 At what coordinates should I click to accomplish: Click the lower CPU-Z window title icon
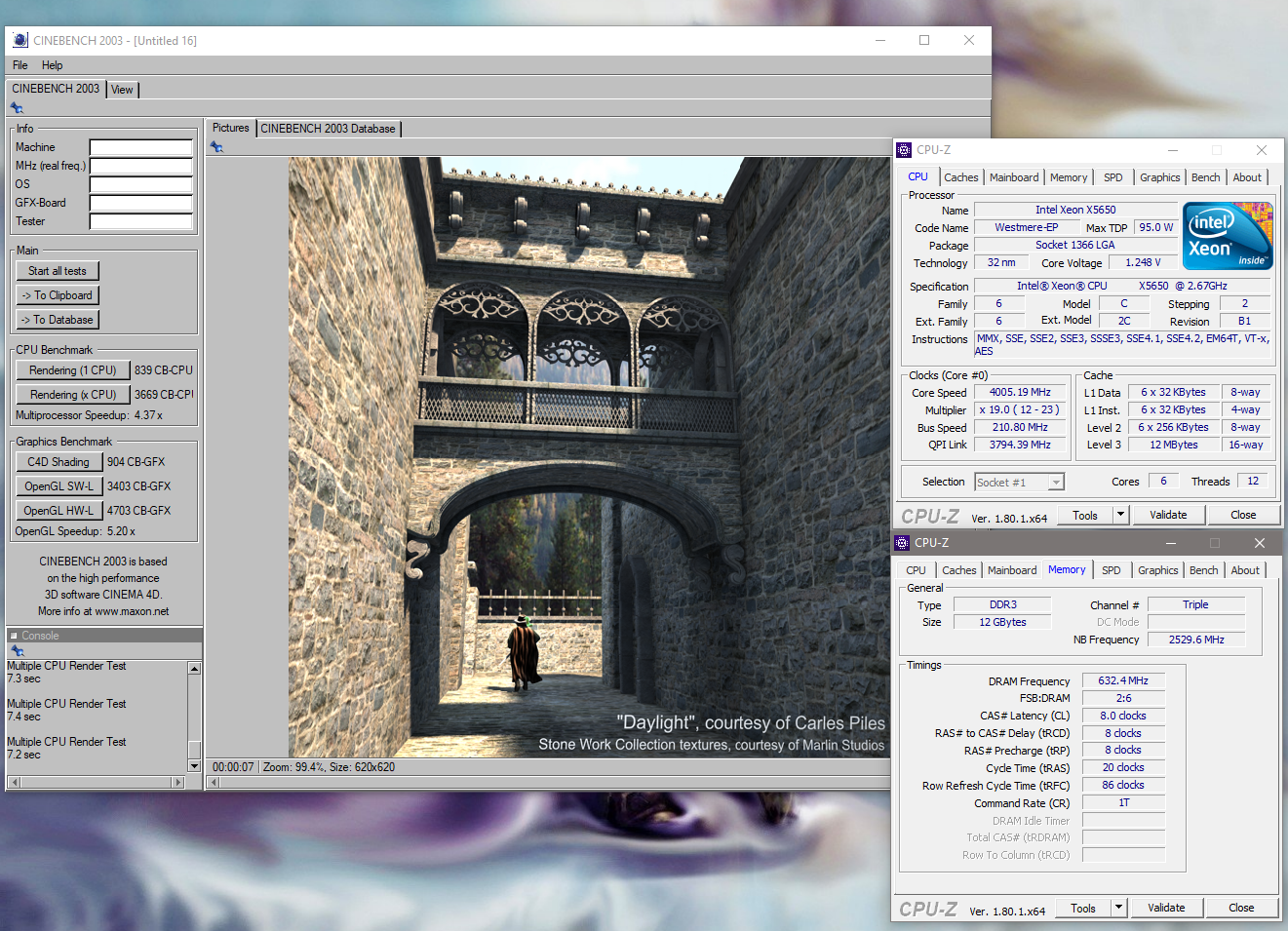pos(902,543)
